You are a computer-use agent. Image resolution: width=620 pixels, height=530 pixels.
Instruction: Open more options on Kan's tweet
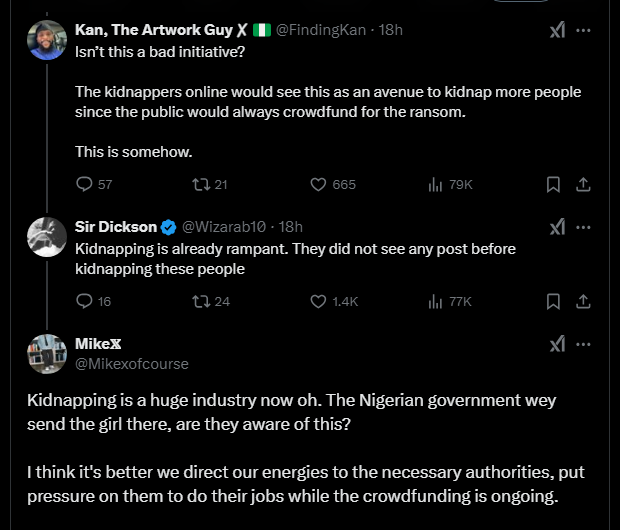[x=584, y=30]
